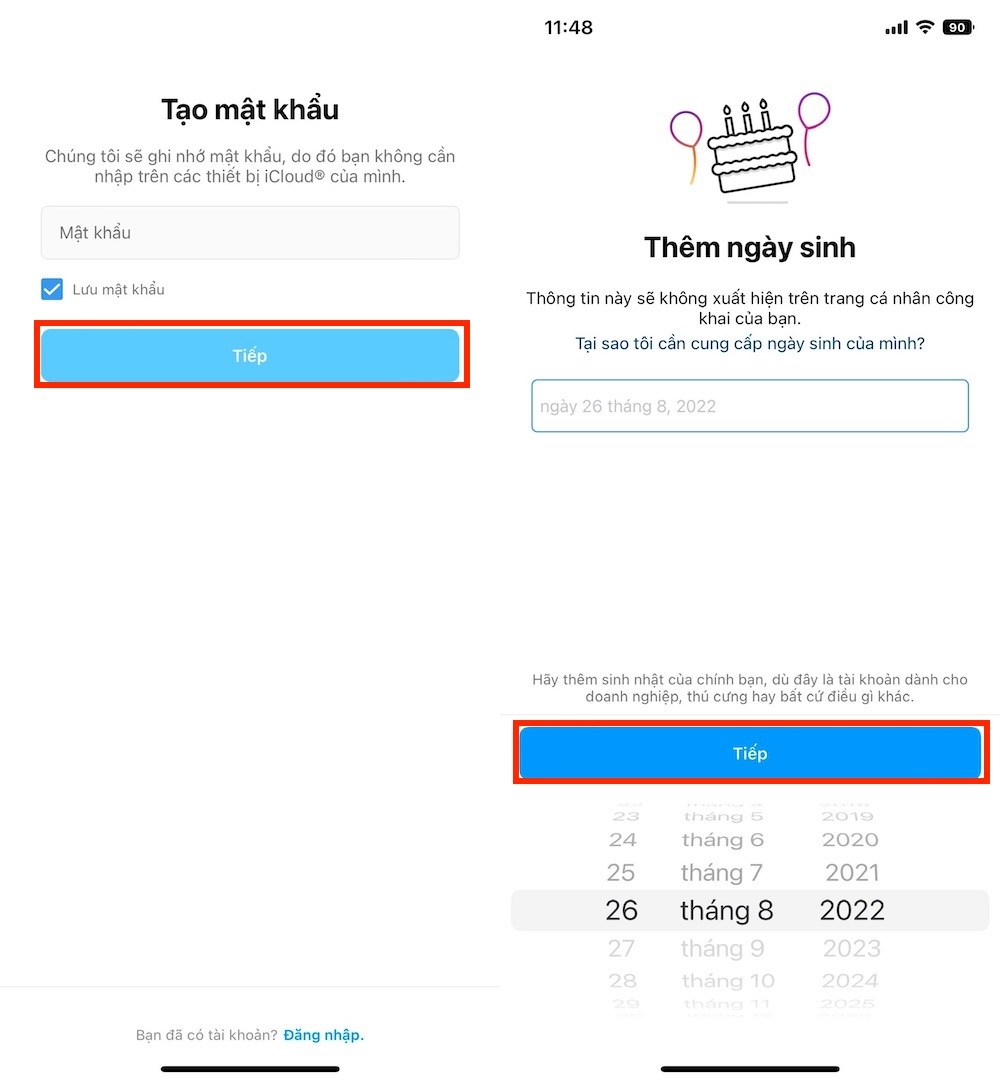Choose 2023 in the year column

click(851, 948)
